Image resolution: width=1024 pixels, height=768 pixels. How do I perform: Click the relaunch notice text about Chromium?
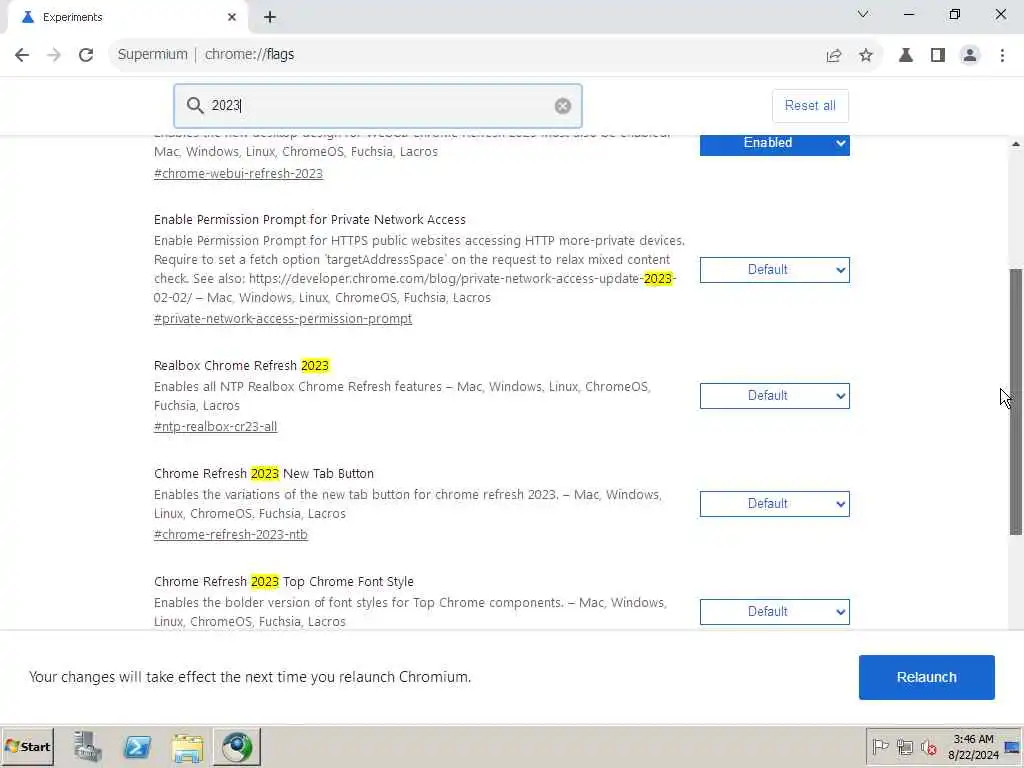pos(250,677)
